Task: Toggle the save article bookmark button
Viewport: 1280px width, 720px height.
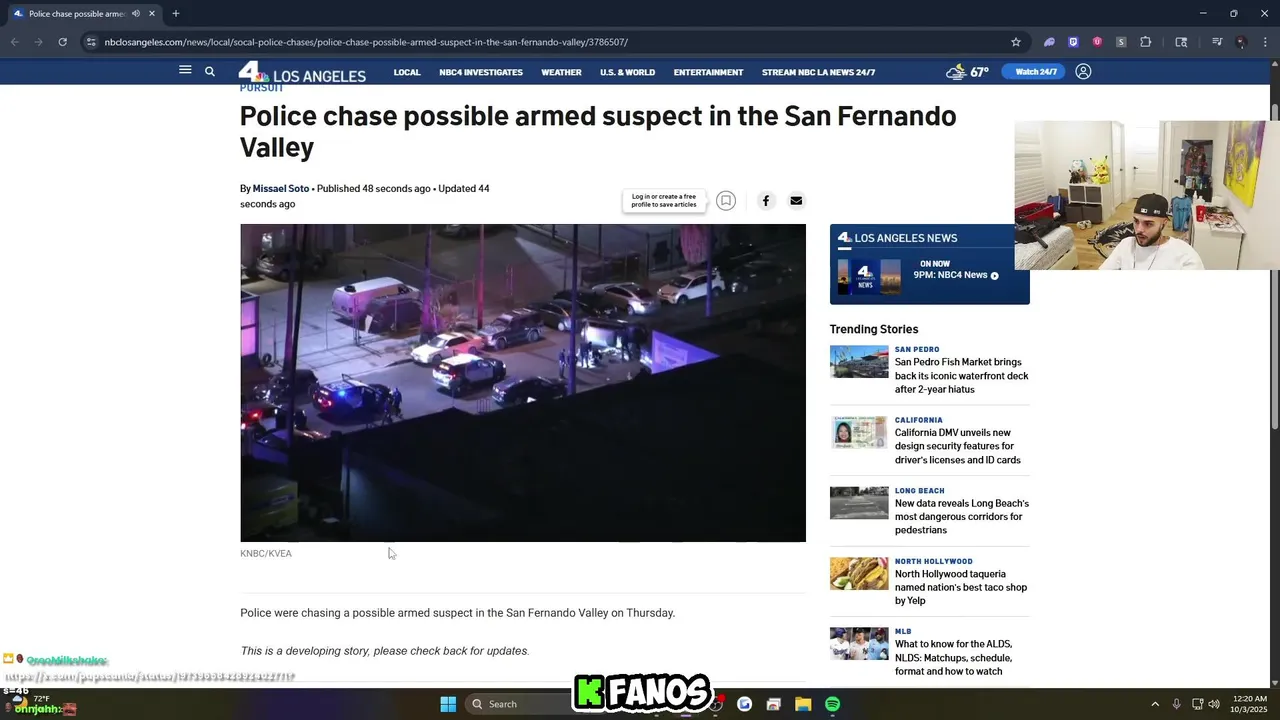Action: click(726, 201)
